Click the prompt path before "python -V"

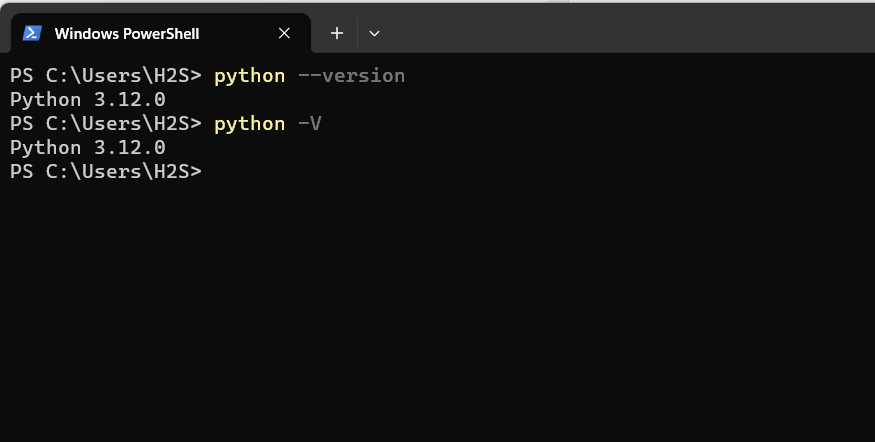pos(105,123)
